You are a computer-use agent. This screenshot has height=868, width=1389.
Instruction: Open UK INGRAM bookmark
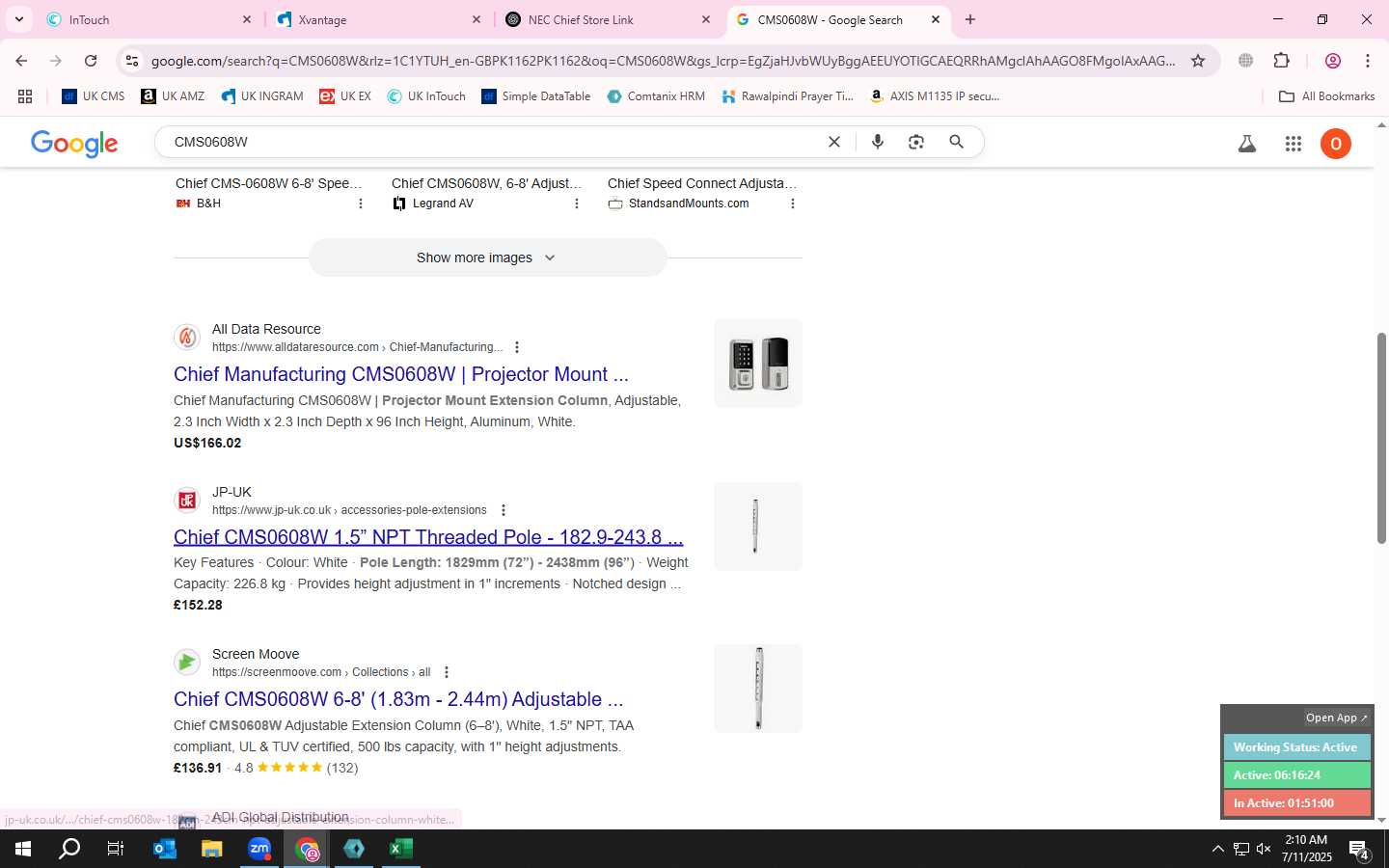click(x=261, y=96)
